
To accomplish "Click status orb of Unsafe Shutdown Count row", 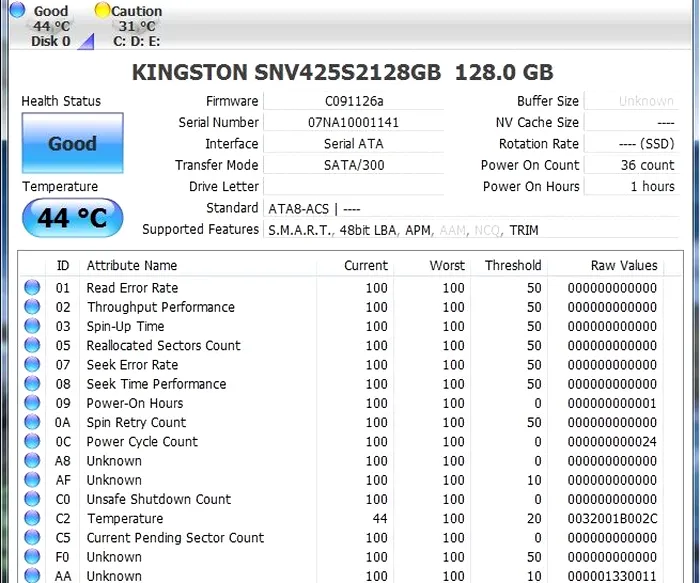I will [x=32, y=499].
